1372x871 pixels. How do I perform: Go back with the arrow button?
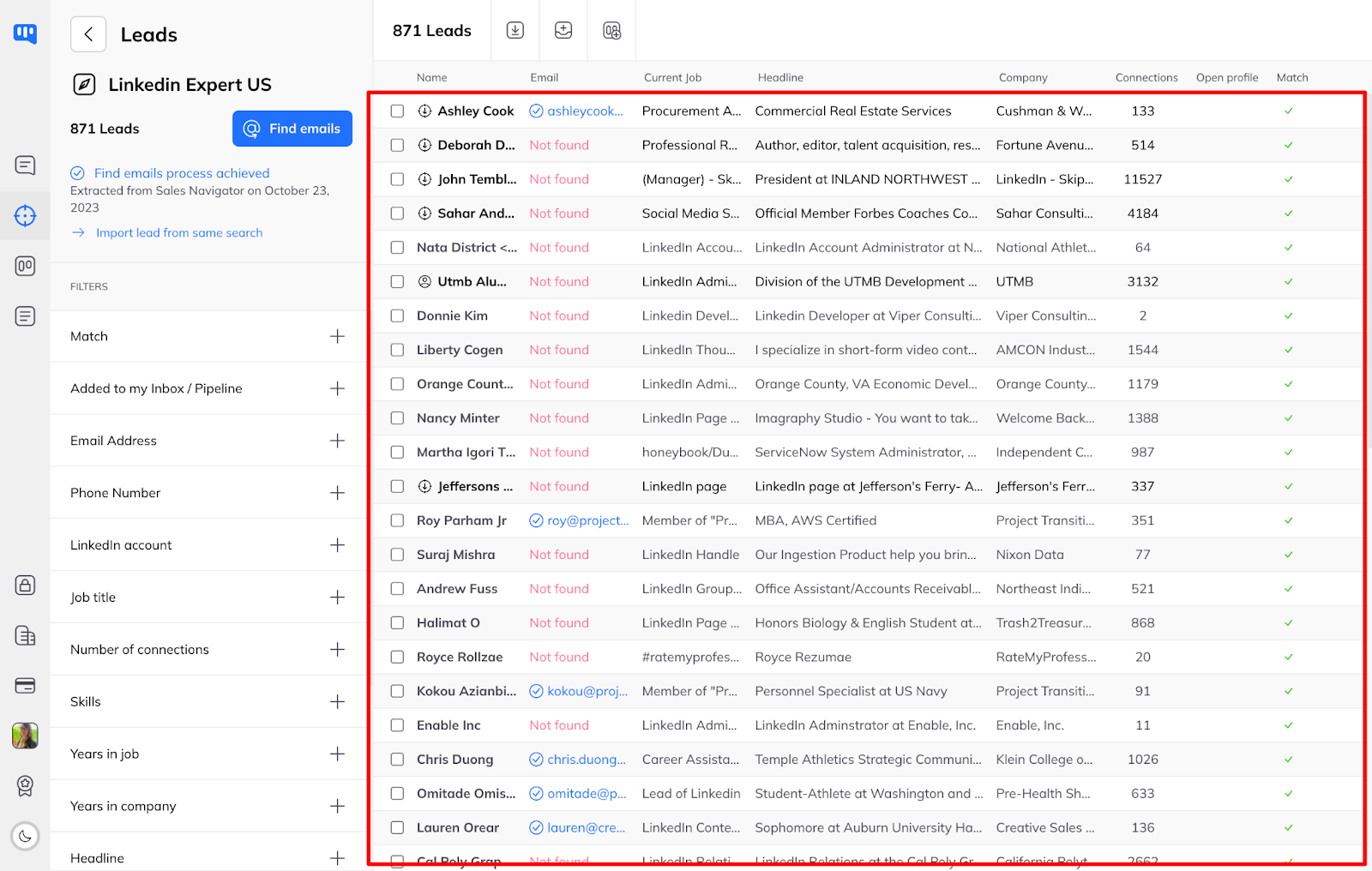point(88,34)
